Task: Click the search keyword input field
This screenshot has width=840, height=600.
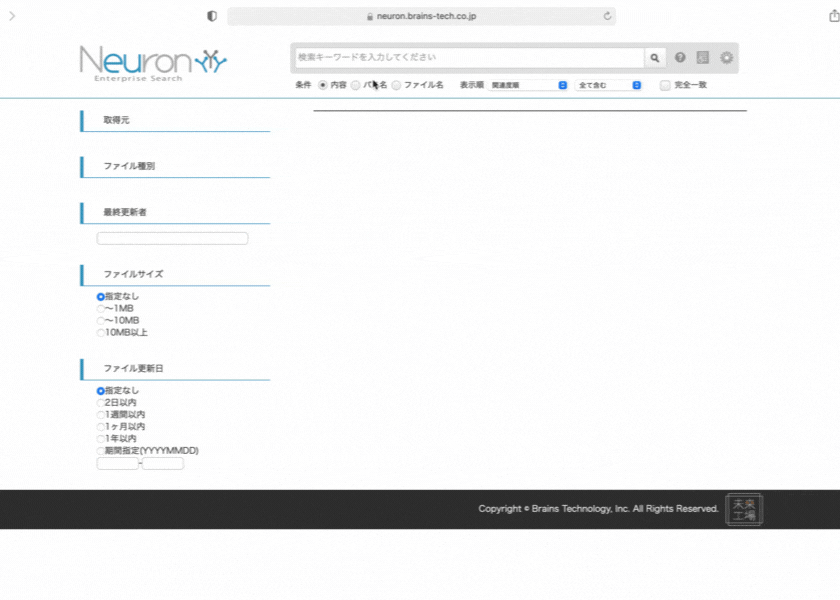Action: pyautogui.click(x=469, y=57)
